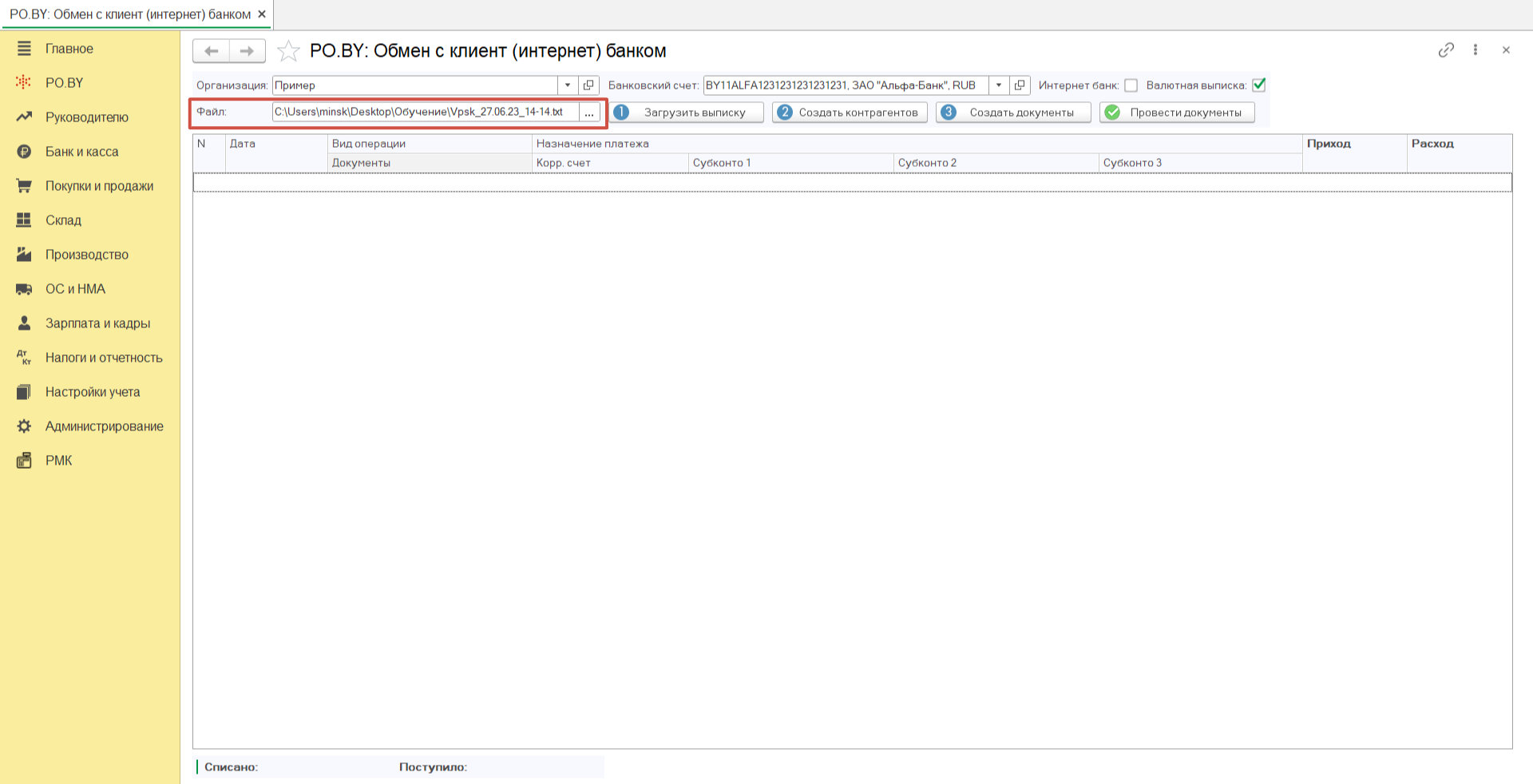Open bank account record with the open icon

pyautogui.click(x=1020, y=85)
